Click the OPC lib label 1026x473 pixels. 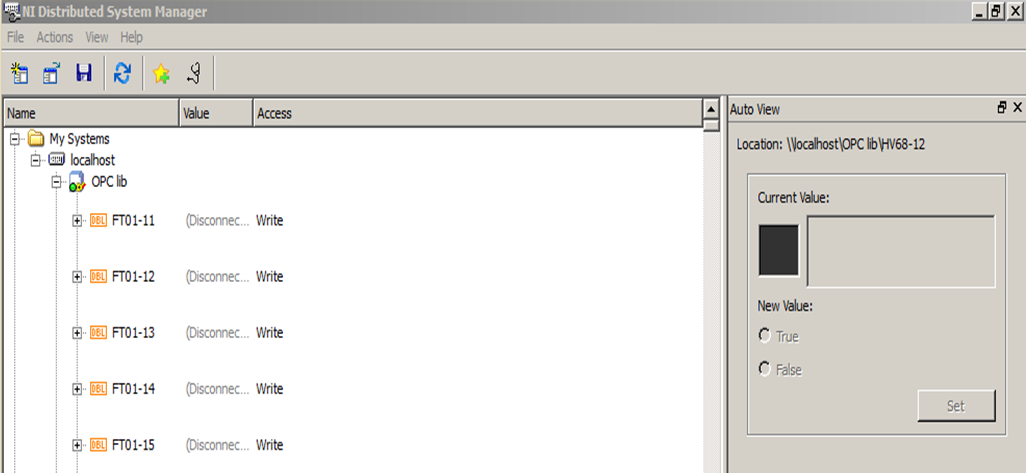[109, 182]
